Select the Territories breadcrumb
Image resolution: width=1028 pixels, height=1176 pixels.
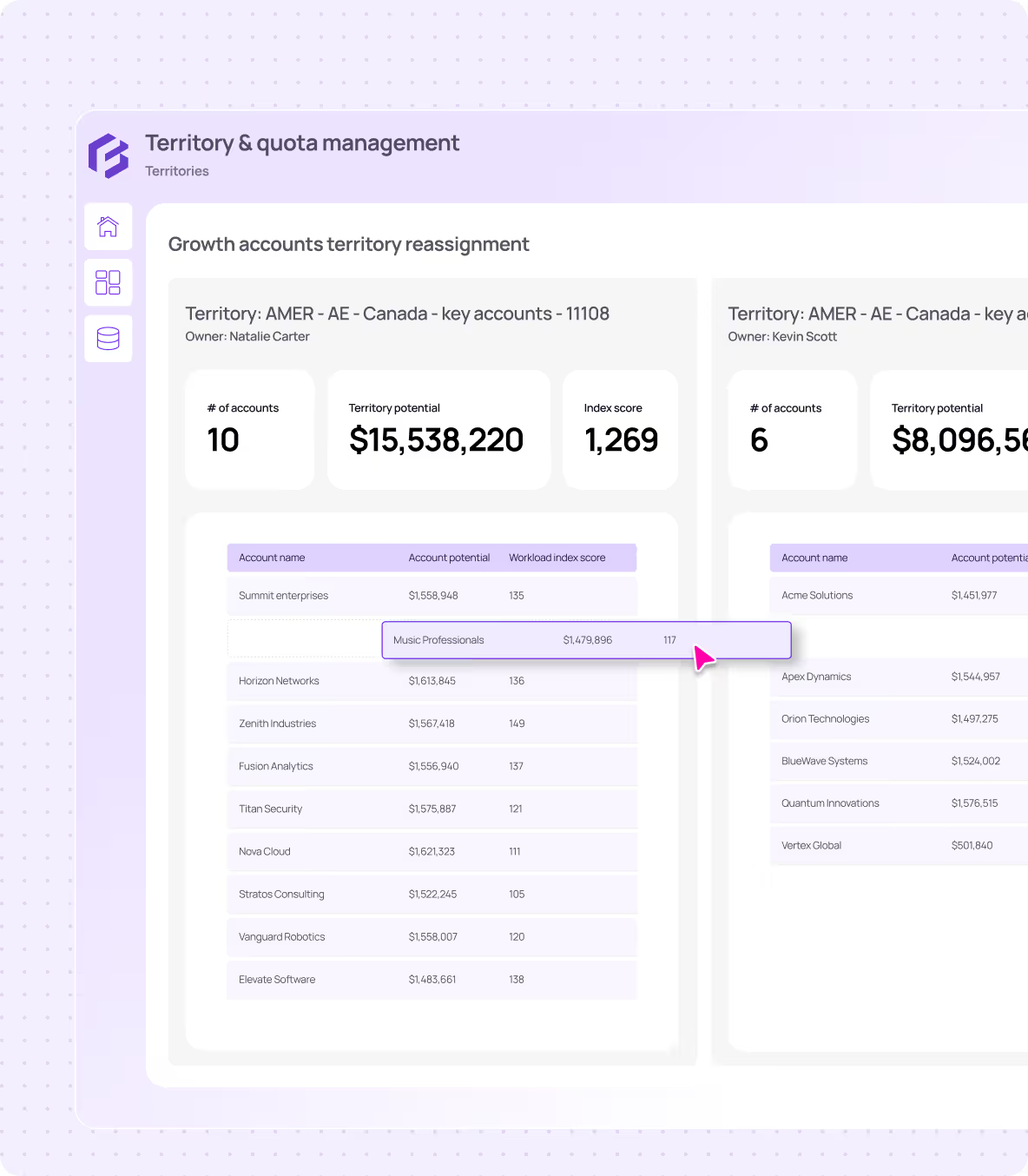[x=177, y=171]
